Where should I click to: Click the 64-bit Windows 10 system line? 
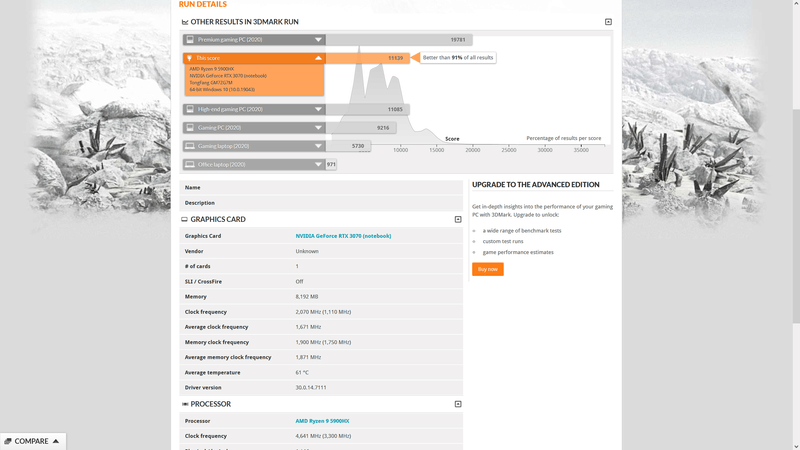222,90
